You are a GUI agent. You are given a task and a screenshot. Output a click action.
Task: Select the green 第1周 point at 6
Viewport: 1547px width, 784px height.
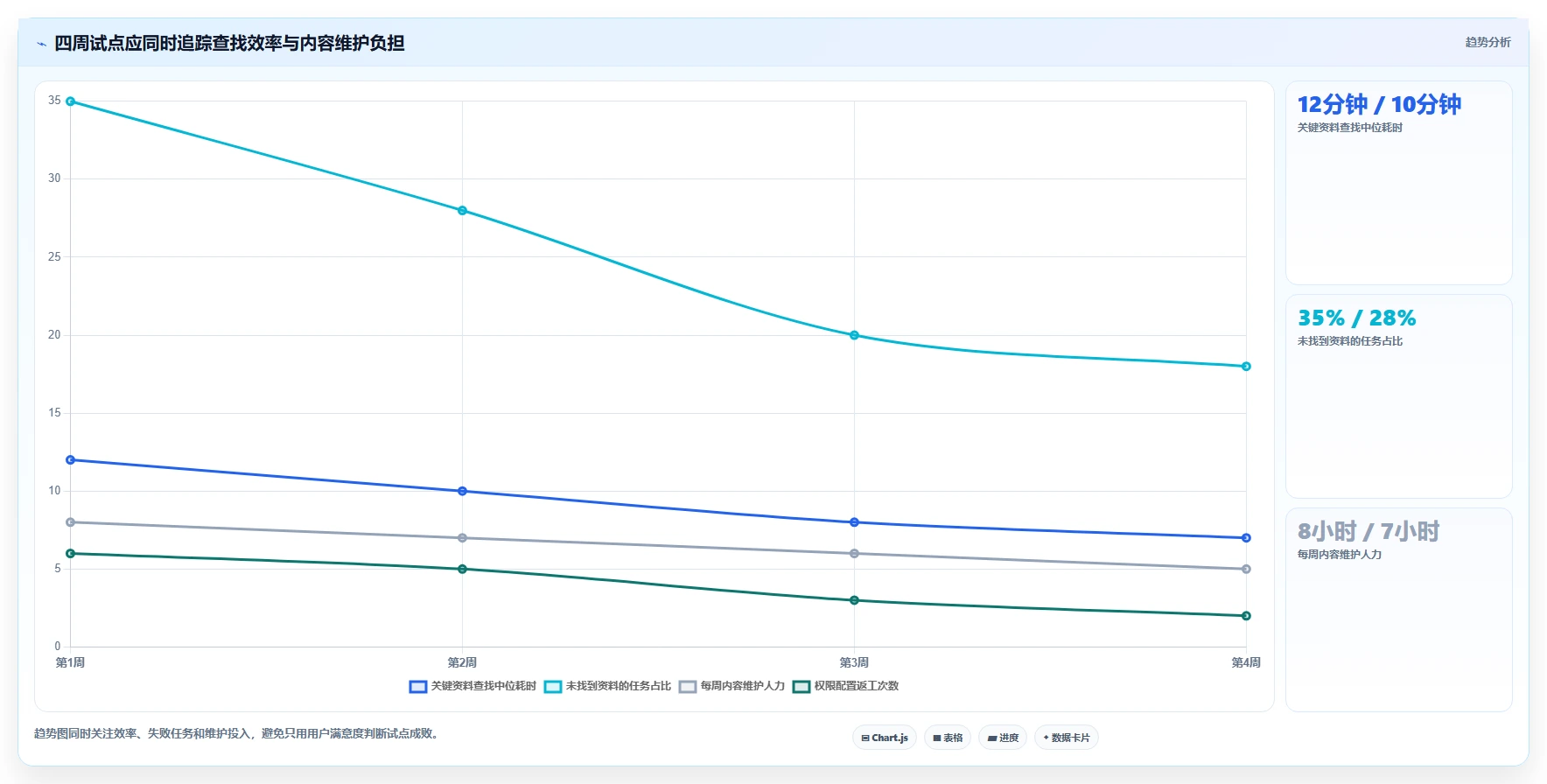click(x=71, y=554)
